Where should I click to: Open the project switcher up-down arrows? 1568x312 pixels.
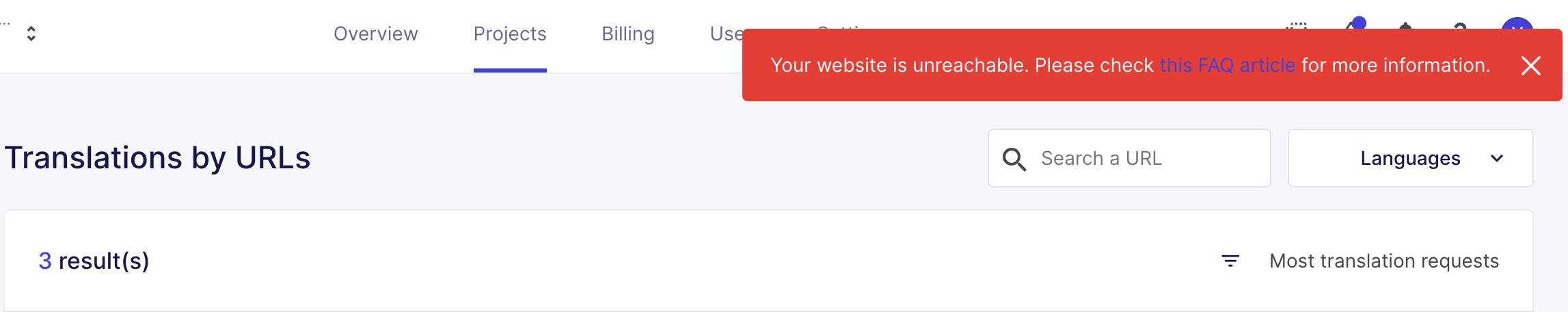31,34
